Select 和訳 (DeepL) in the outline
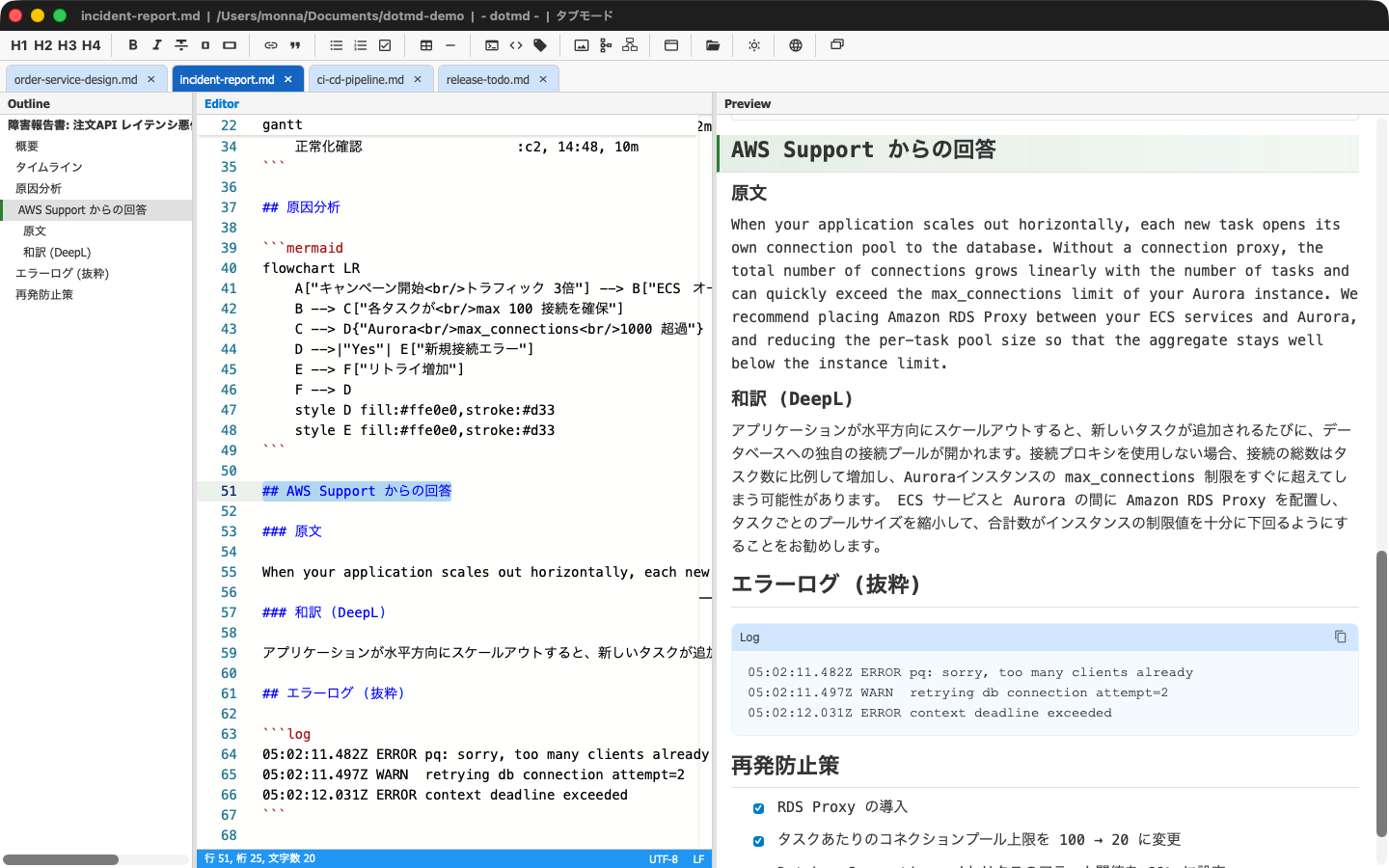The width and height of the screenshot is (1389, 868). pyautogui.click(x=57, y=253)
